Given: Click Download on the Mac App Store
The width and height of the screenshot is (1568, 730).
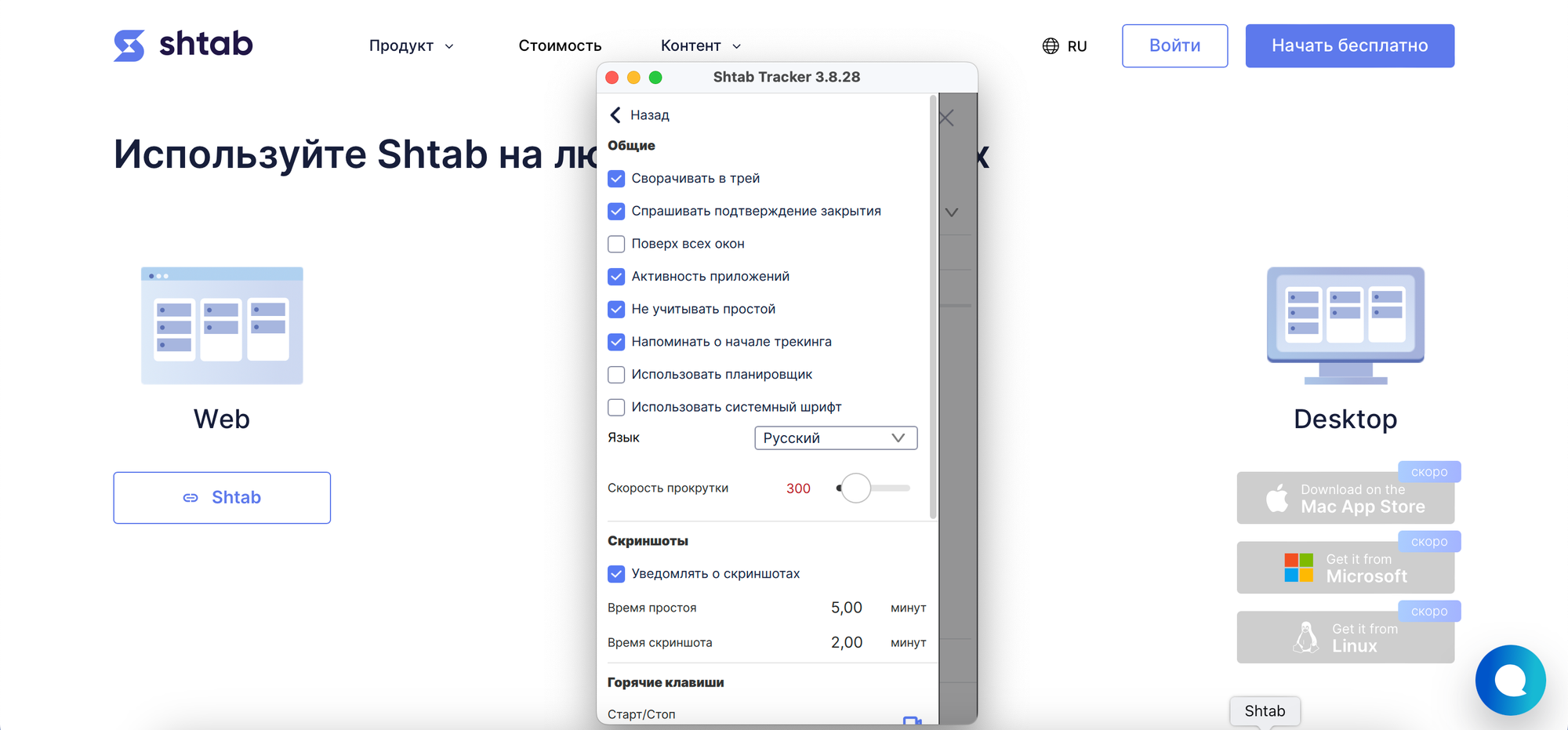Looking at the screenshot, I should (x=1345, y=498).
